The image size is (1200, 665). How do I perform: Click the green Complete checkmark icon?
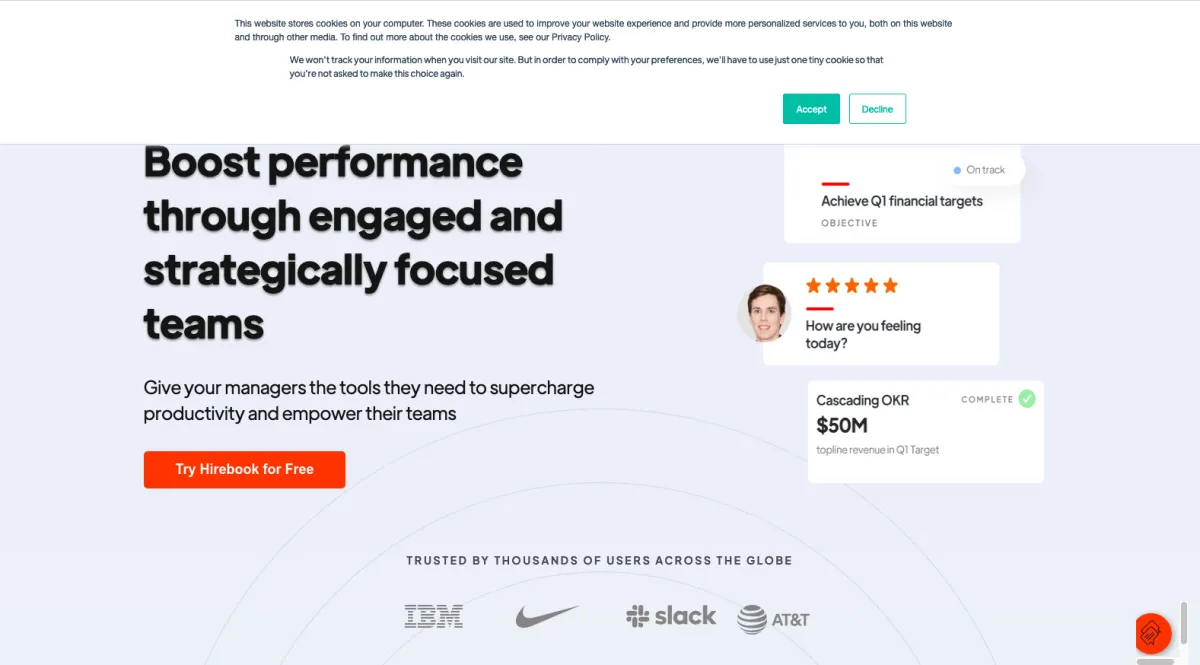tap(1027, 399)
